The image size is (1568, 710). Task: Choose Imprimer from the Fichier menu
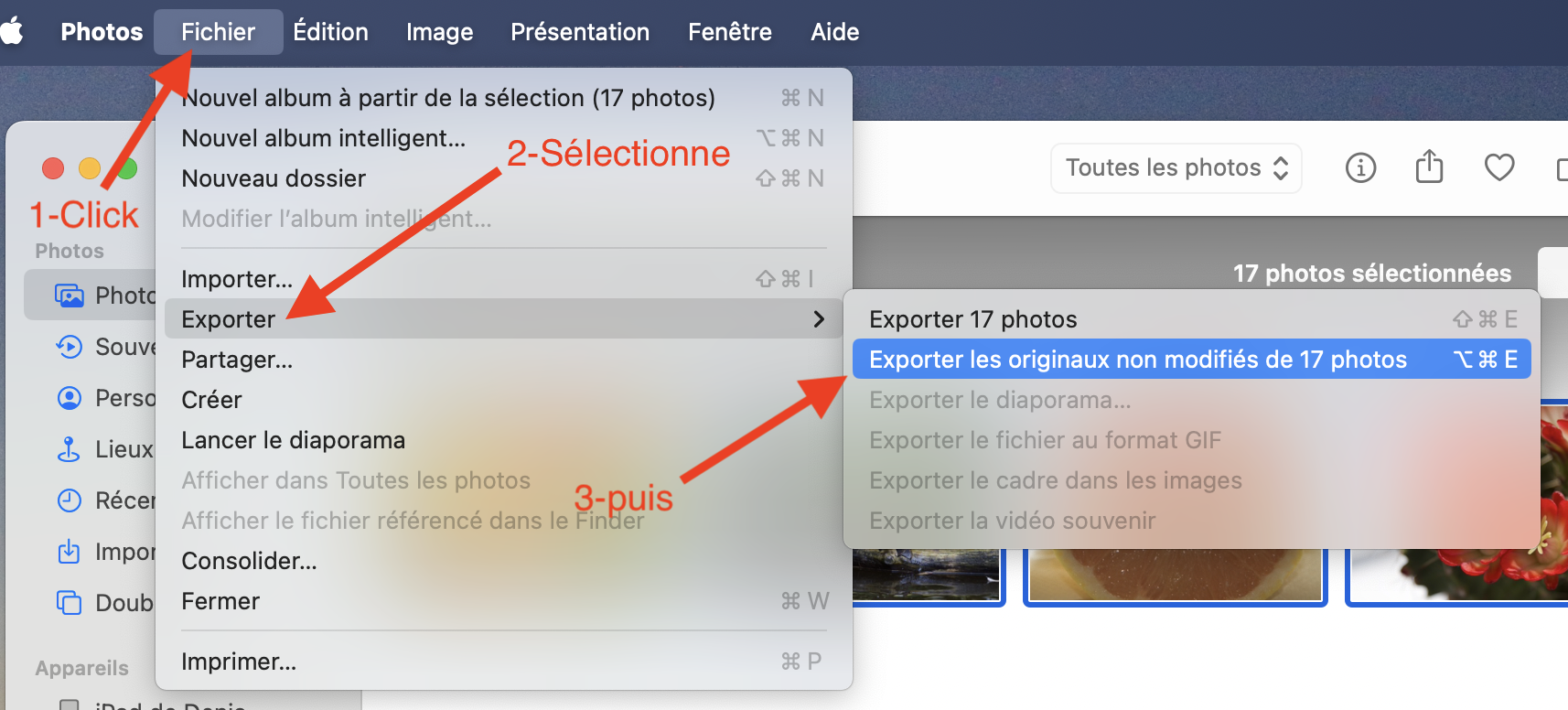tap(239, 662)
